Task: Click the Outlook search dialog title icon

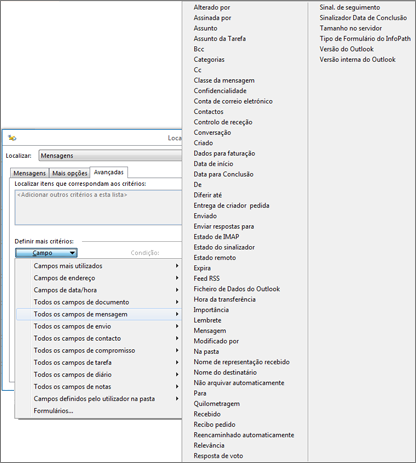Action: coord(12,138)
